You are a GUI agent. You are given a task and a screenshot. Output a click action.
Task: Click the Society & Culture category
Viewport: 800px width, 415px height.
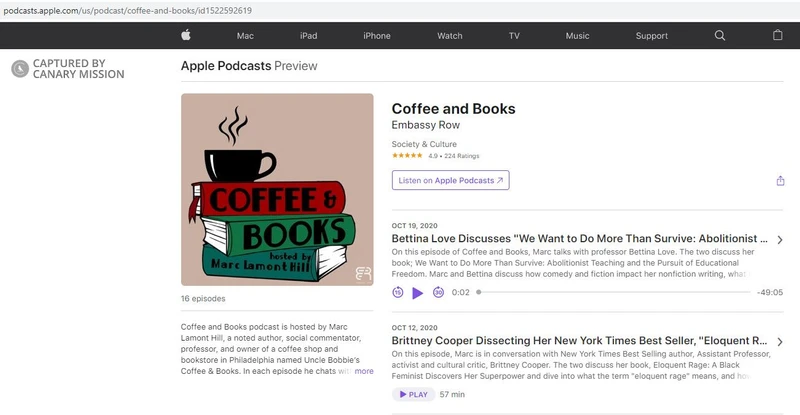tap(424, 144)
